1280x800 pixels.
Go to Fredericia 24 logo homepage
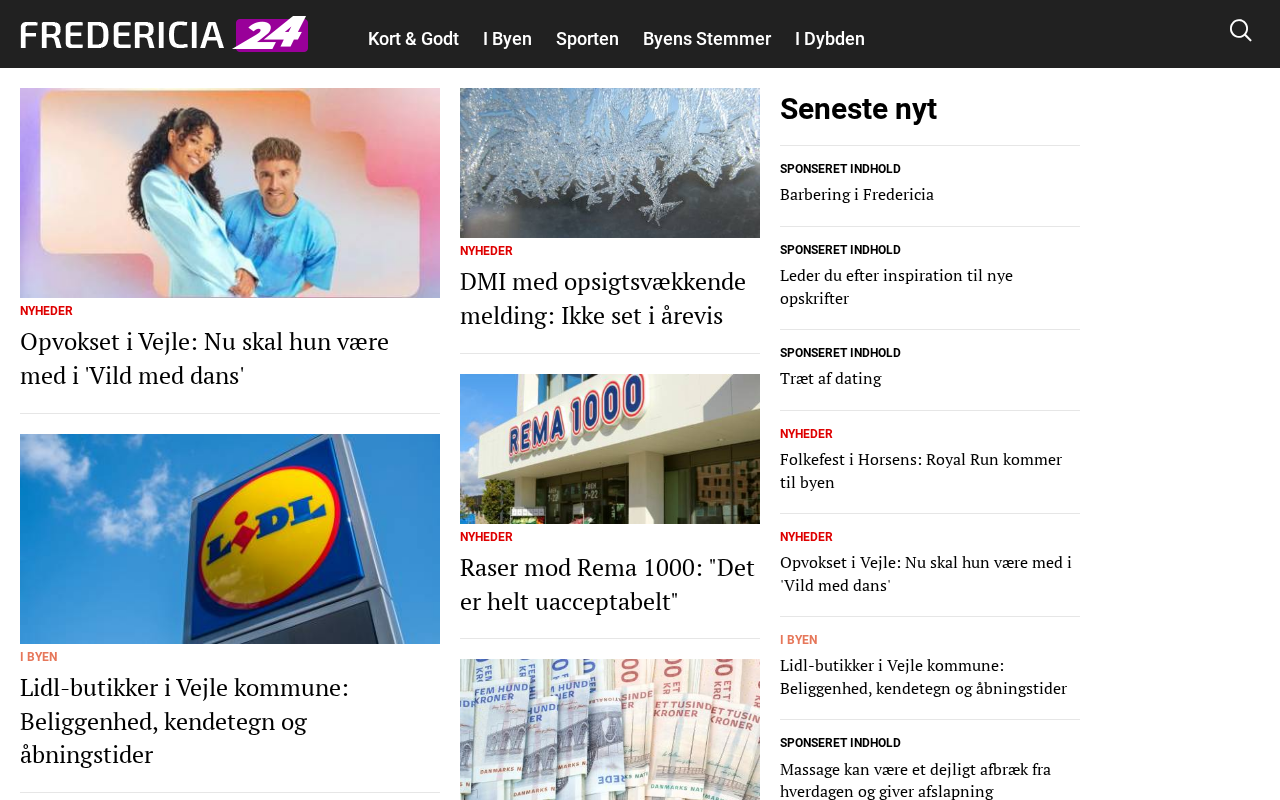tap(164, 34)
